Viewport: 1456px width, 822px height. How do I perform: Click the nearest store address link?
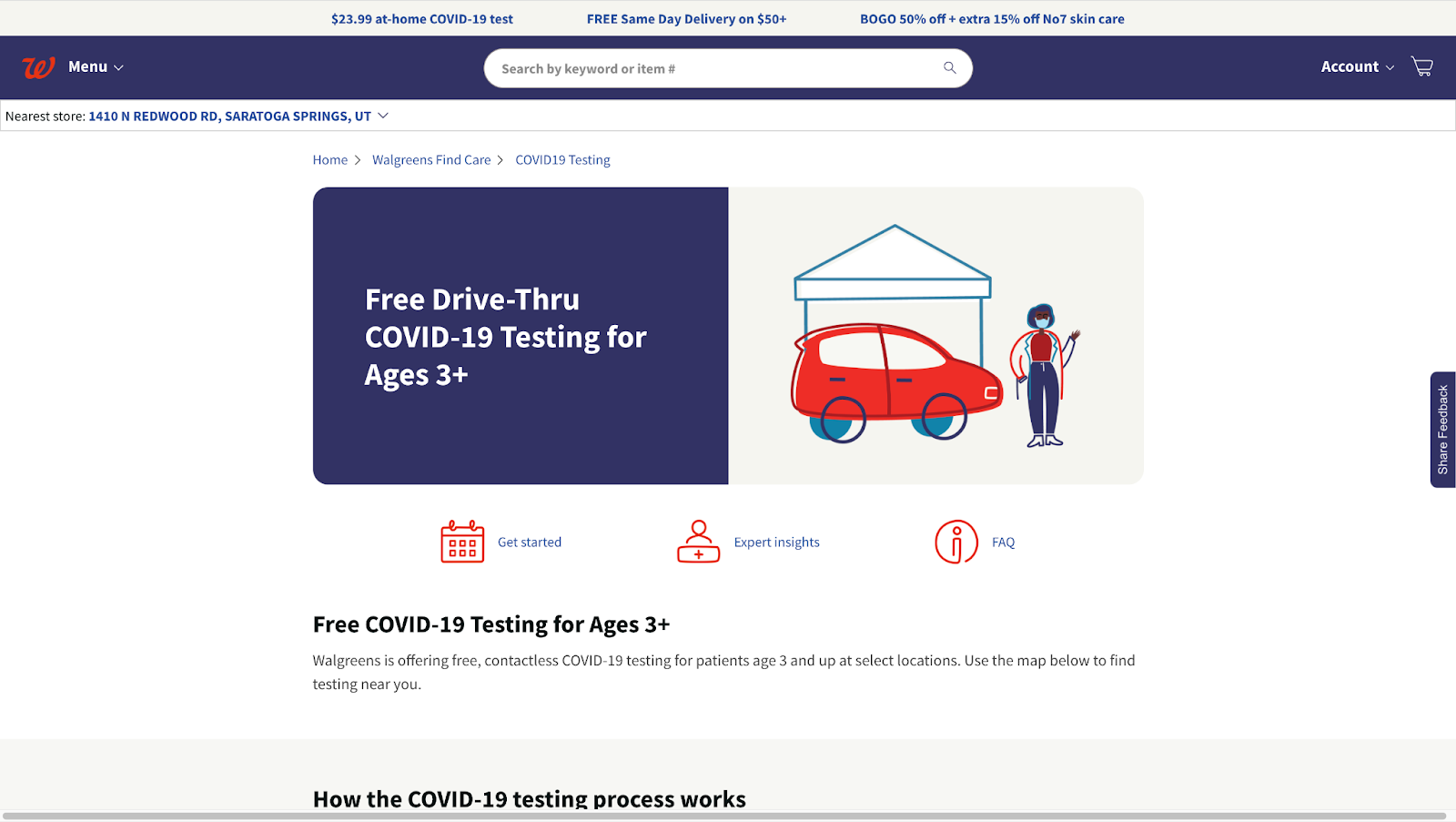coord(229,117)
